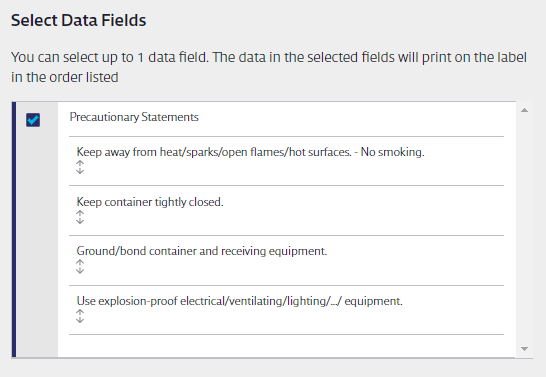The height and width of the screenshot is (377, 546).
Task: Select the 'Keep container tightly closed.' row
Action: pos(286,210)
